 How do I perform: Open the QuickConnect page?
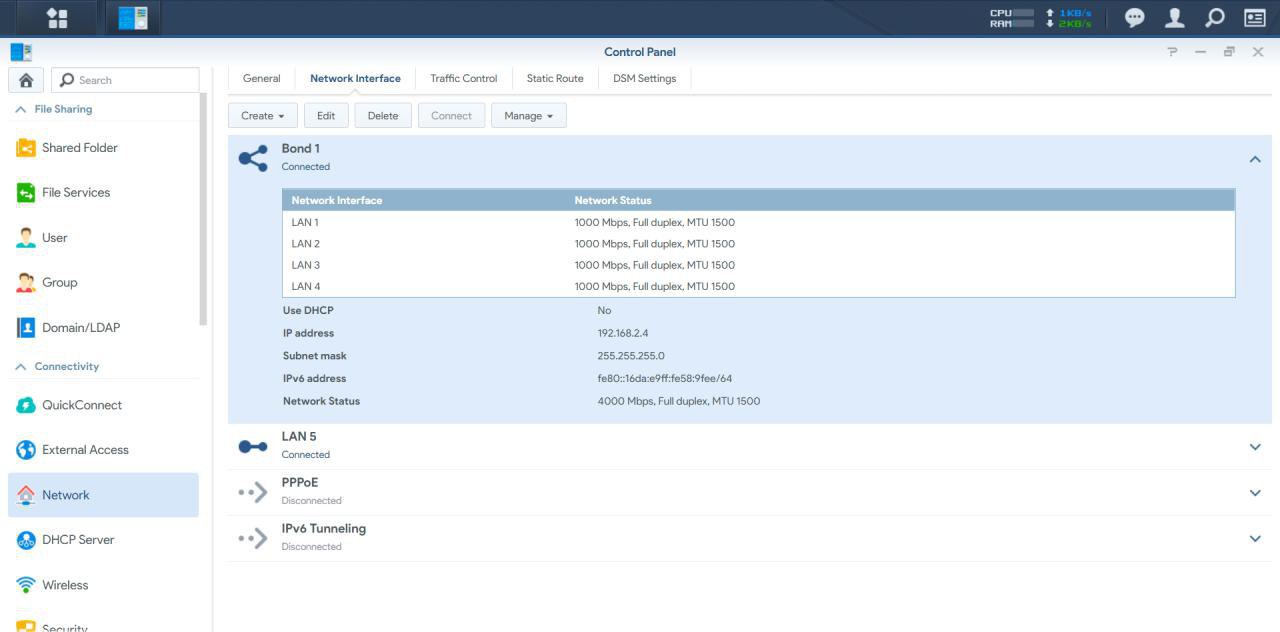pyautogui.click(x=104, y=405)
